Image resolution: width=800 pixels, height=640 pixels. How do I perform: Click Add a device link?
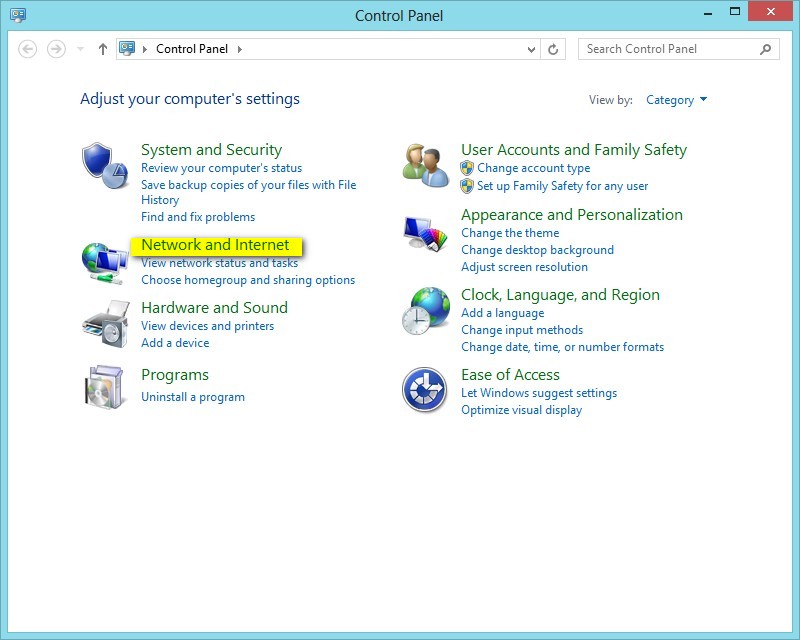pyautogui.click(x=175, y=343)
